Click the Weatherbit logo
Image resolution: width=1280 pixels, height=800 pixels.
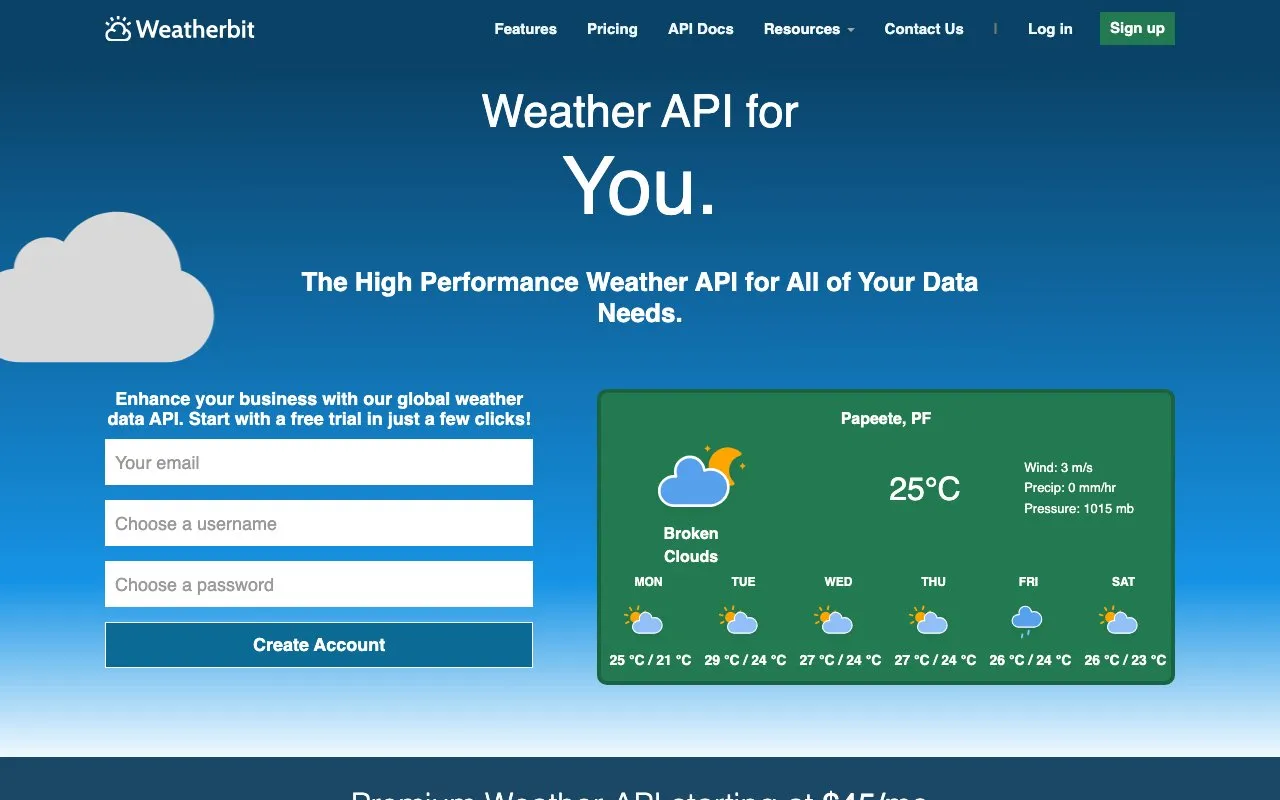[x=180, y=29]
